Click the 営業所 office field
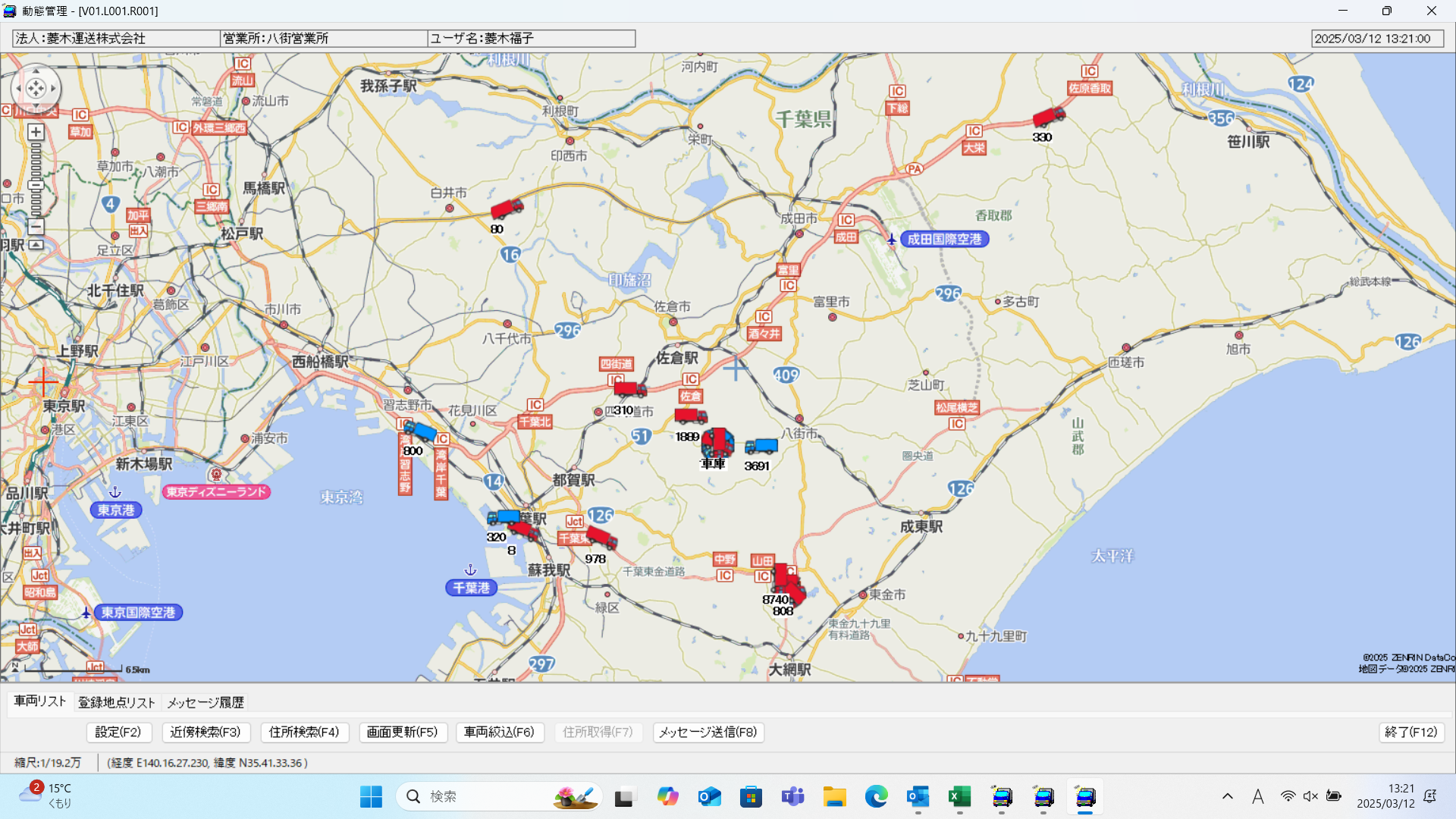This screenshot has height=819, width=1456. [x=324, y=39]
